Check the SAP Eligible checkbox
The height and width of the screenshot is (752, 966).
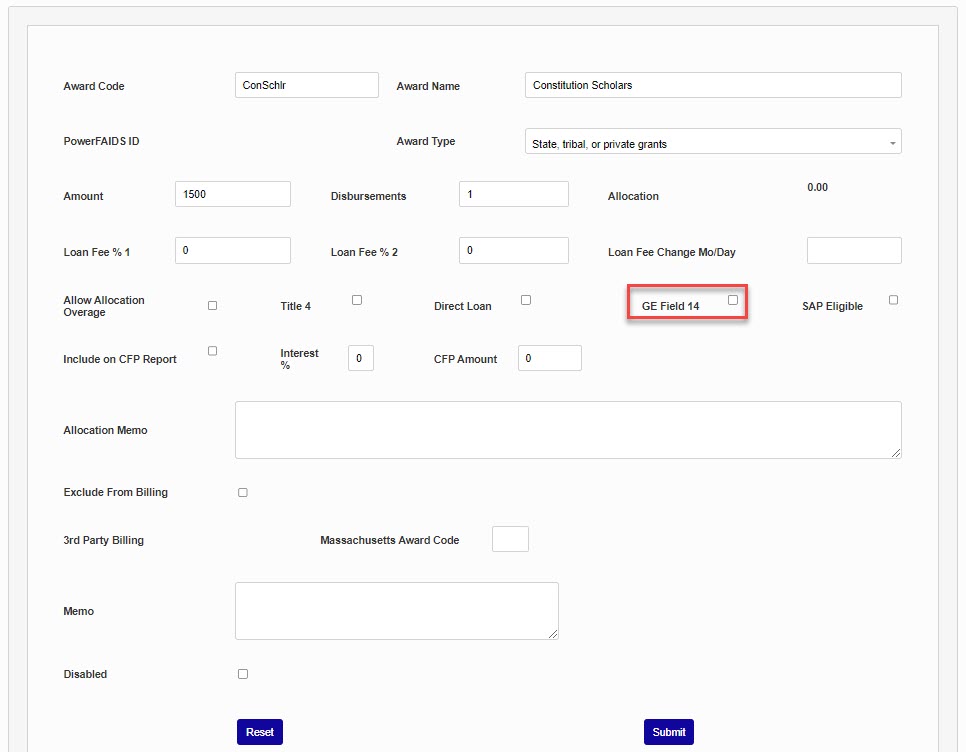click(x=893, y=300)
